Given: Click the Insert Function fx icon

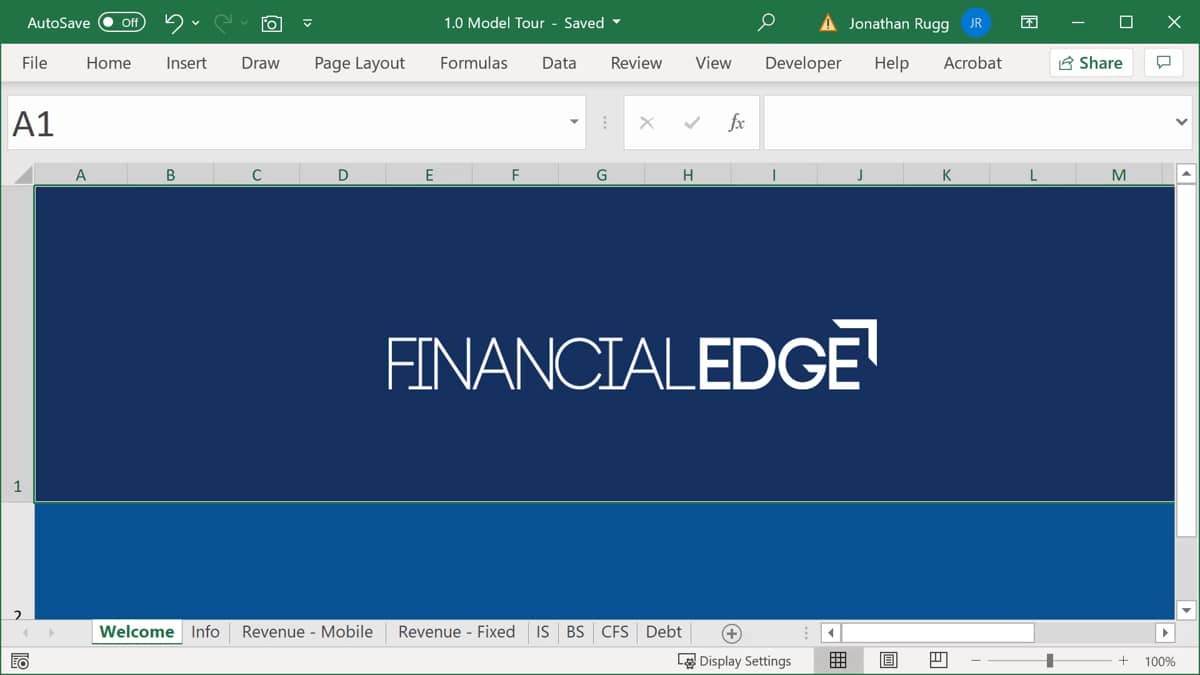Looking at the screenshot, I should pyautogui.click(x=737, y=123).
